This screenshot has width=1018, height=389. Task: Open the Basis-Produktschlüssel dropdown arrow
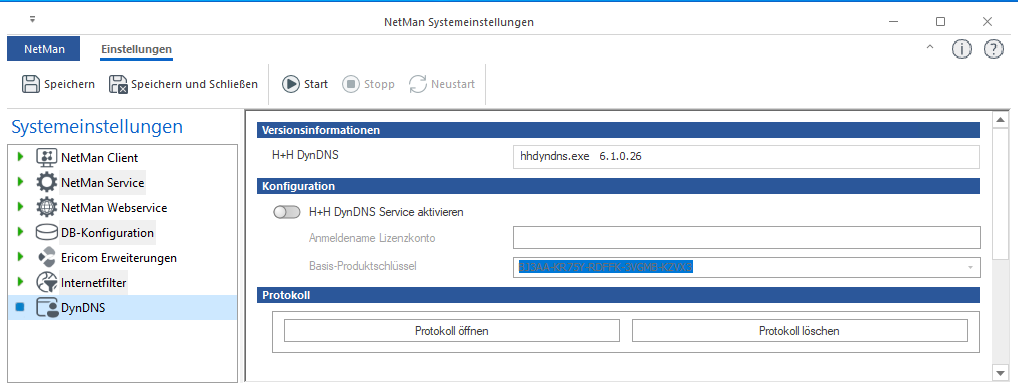[x=971, y=268]
